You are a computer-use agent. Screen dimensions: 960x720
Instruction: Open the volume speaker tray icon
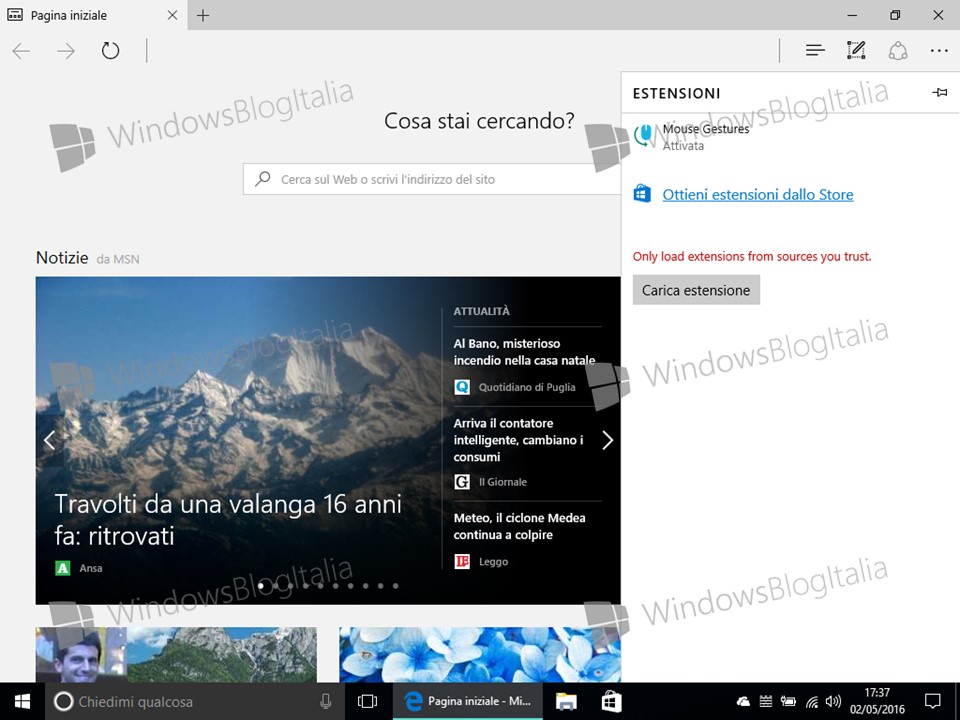833,702
